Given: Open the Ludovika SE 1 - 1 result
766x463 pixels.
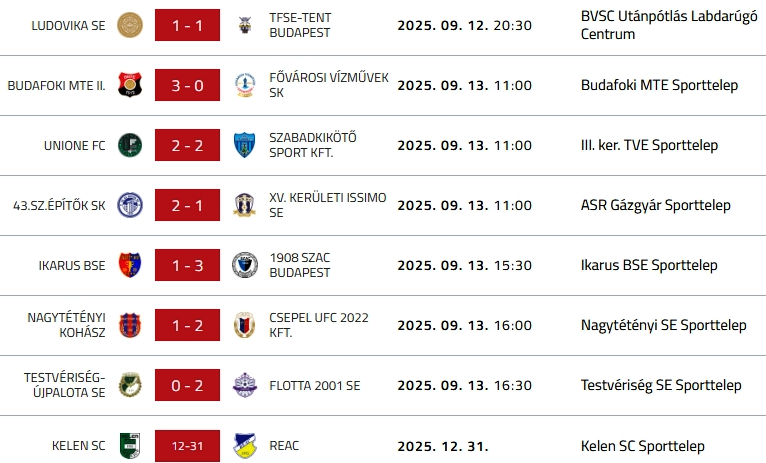Looking at the screenshot, I should pyautogui.click(x=187, y=25).
